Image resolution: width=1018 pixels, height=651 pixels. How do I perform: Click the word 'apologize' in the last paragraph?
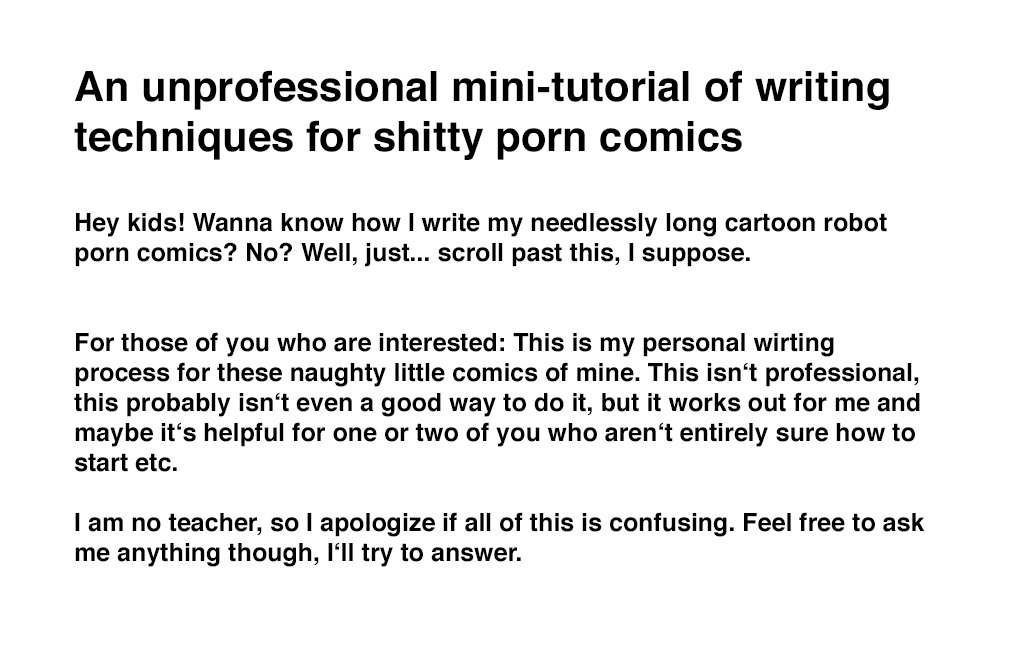pos(377,522)
